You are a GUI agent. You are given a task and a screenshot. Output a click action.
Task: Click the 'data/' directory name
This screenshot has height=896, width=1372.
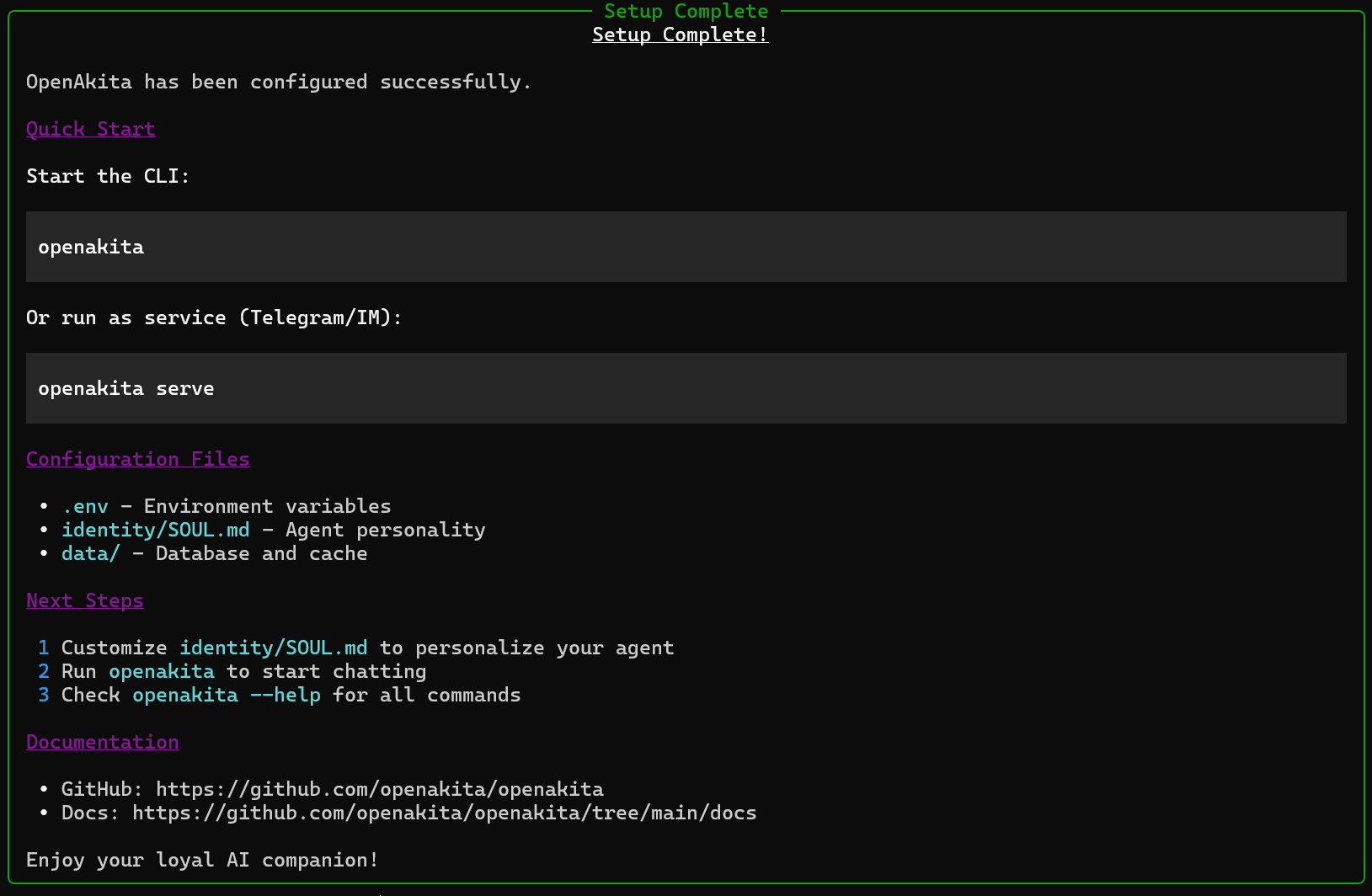point(91,554)
